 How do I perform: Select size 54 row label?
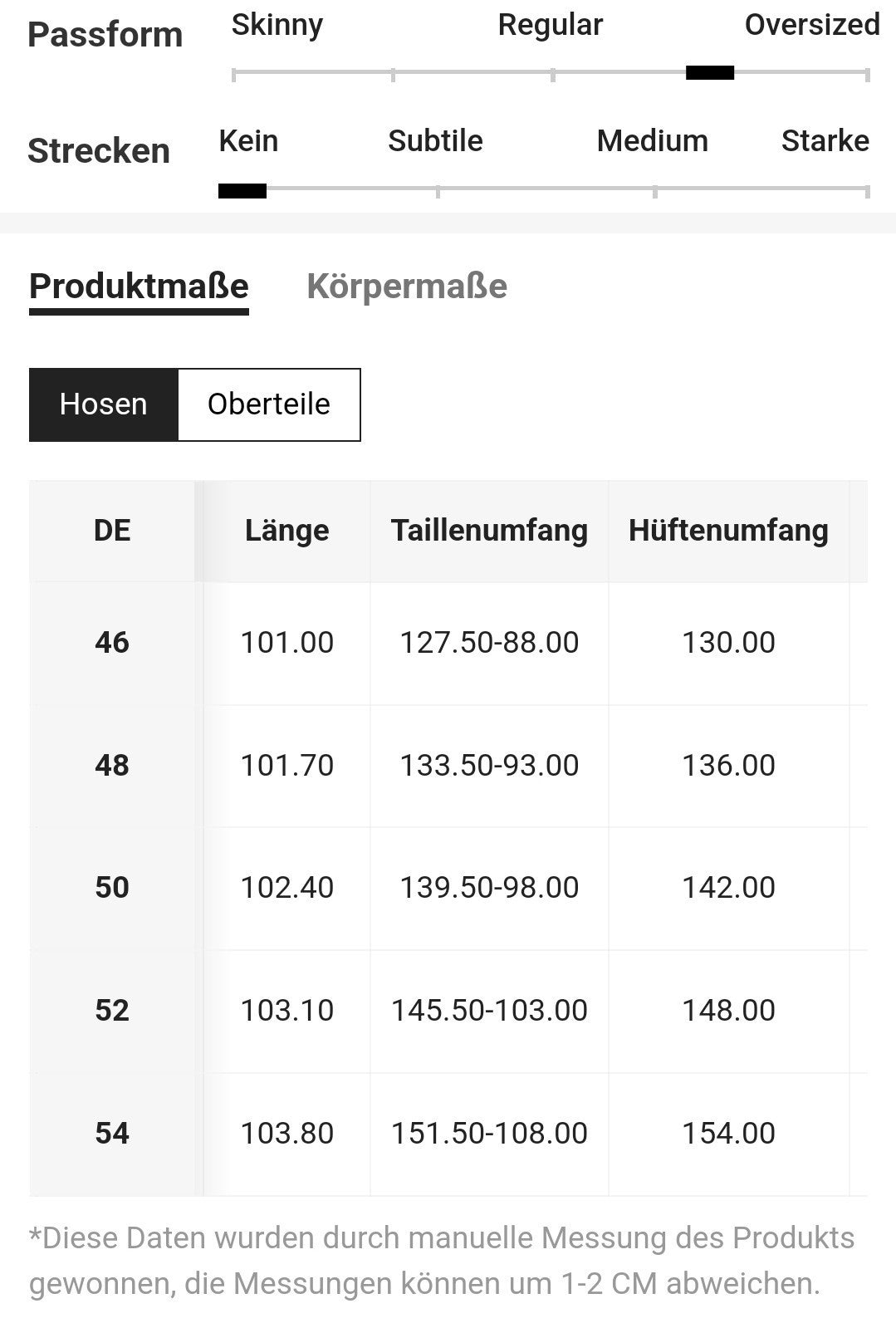pyautogui.click(x=112, y=1134)
